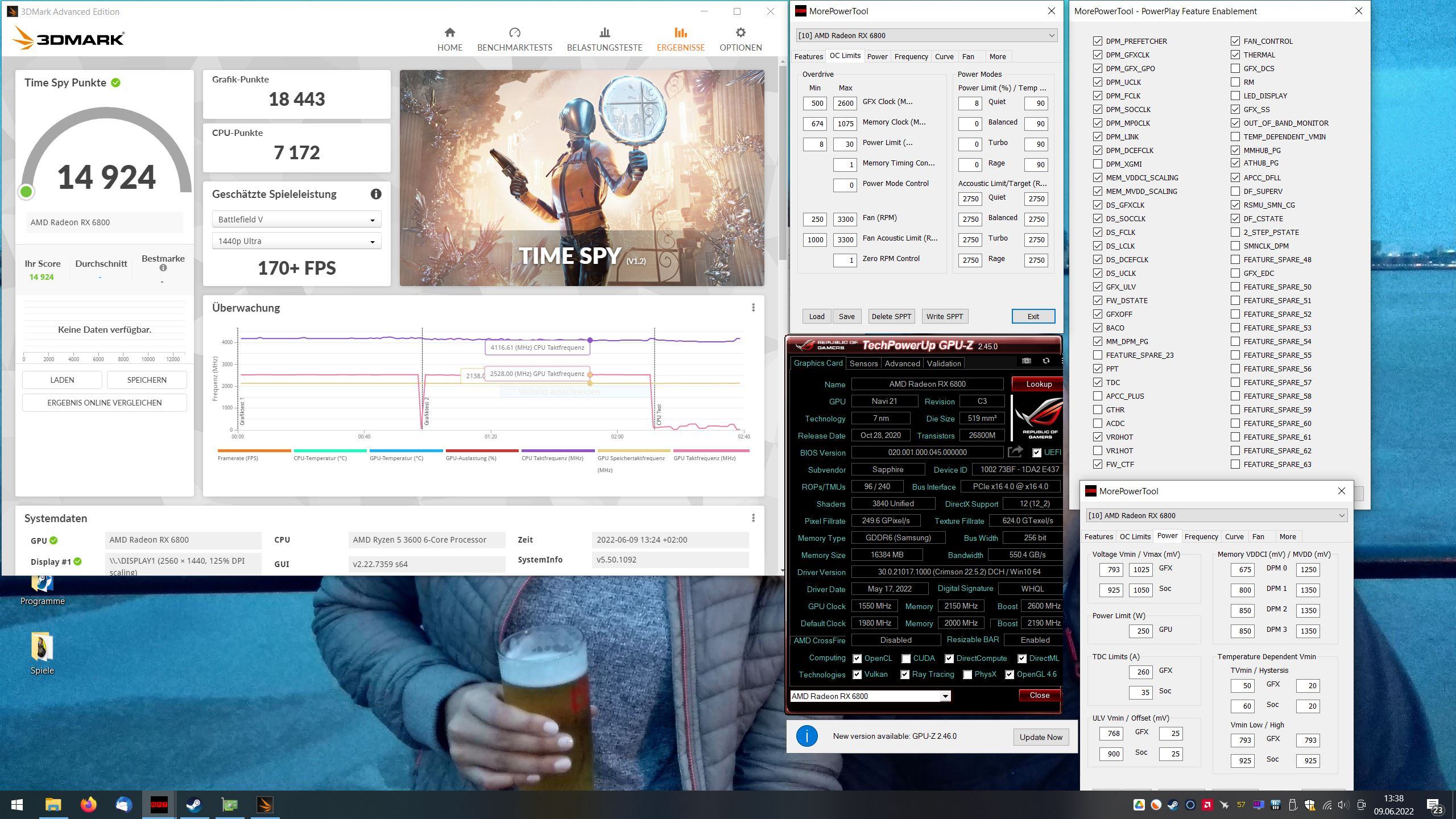1456x819 pixels.
Task: Open BELASTUNGSTESTE bar chart icon
Action: point(605,32)
